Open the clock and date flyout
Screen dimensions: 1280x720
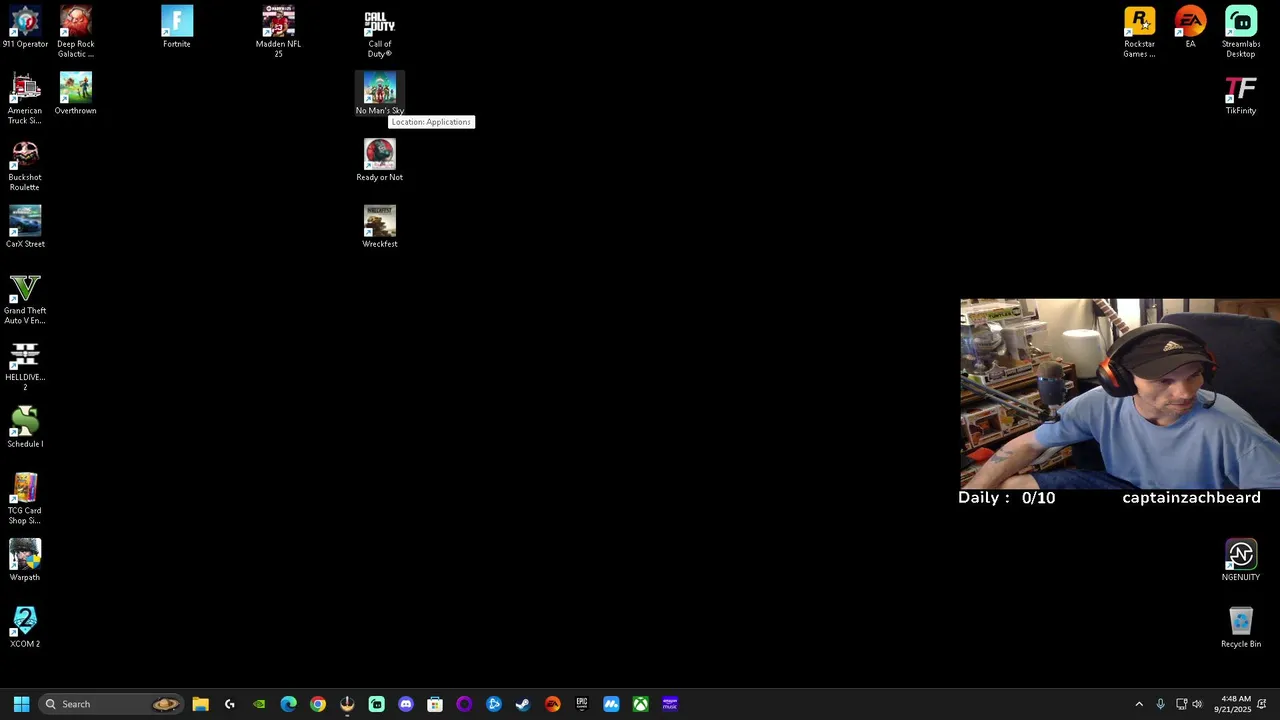pyautogui.click(x=1232, y=704)
